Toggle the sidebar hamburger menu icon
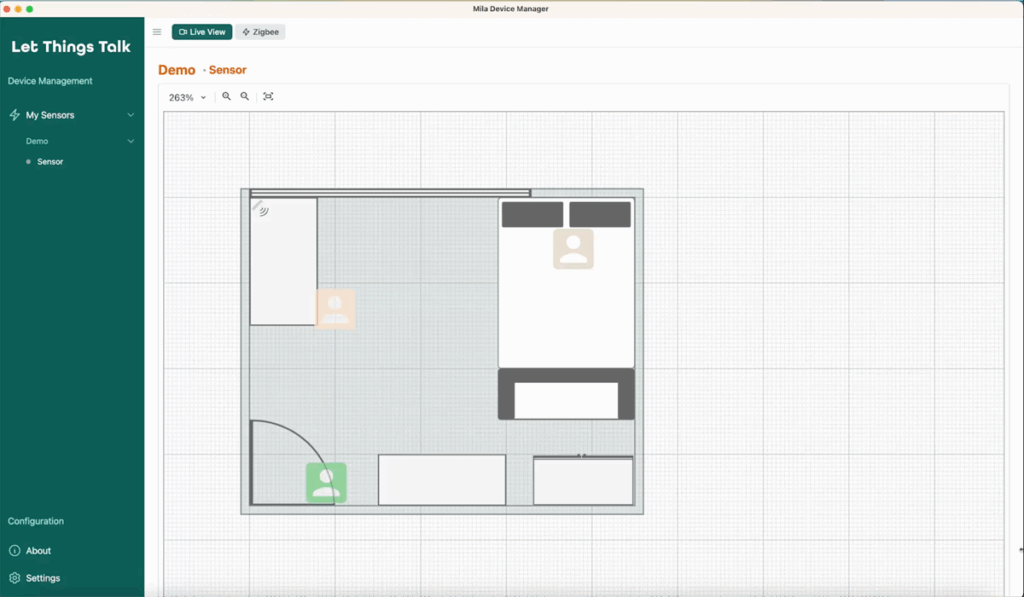Viewport: 1024px width, 597px height. click(x=157, y=32)
